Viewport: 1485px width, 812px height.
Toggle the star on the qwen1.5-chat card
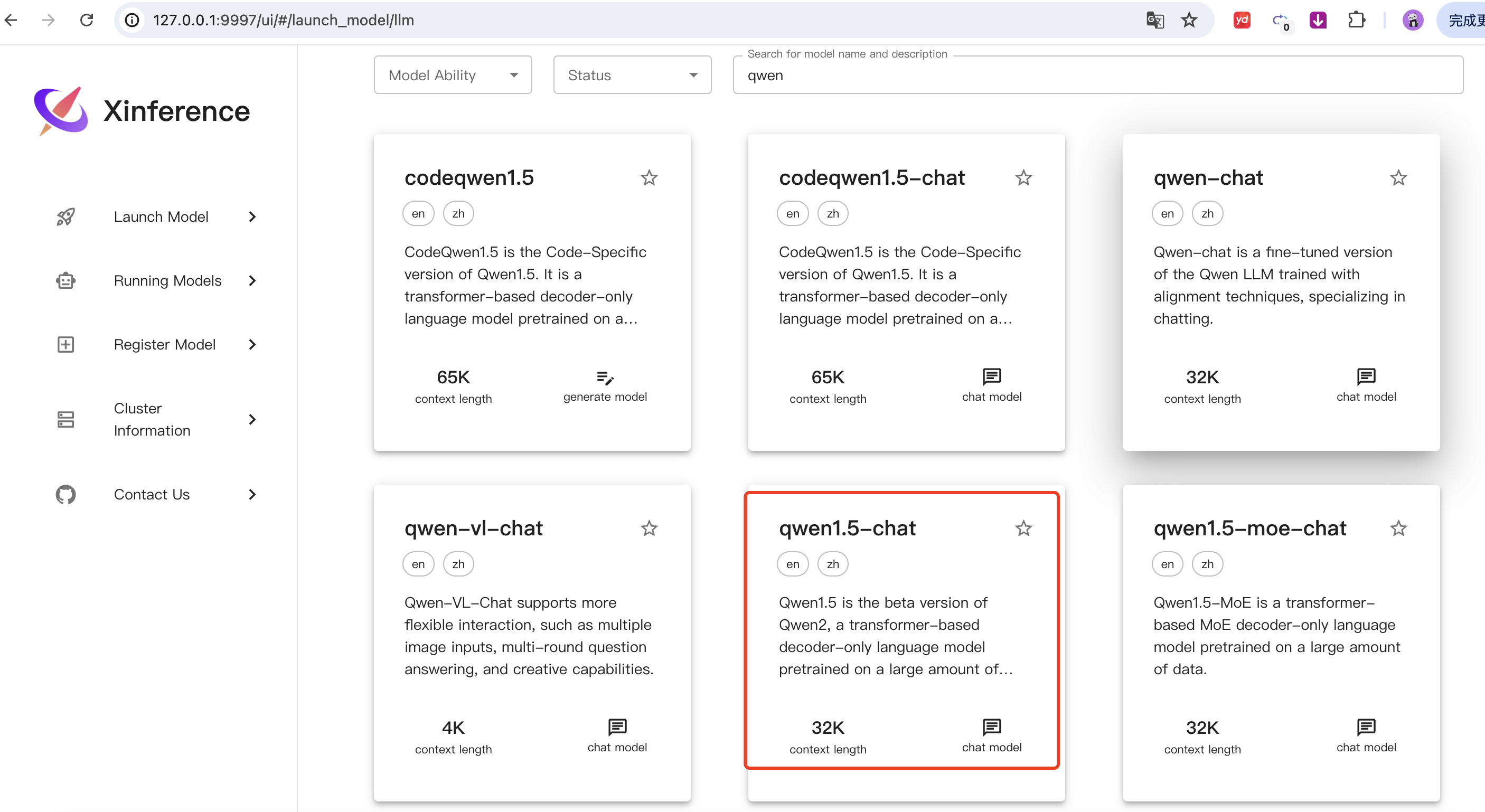click(x=1023, y=528)
